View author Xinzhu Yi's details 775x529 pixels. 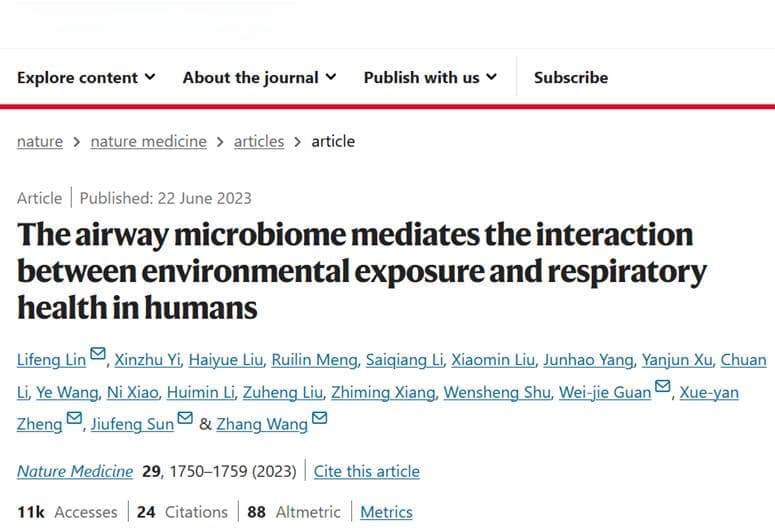click(147, 360)
